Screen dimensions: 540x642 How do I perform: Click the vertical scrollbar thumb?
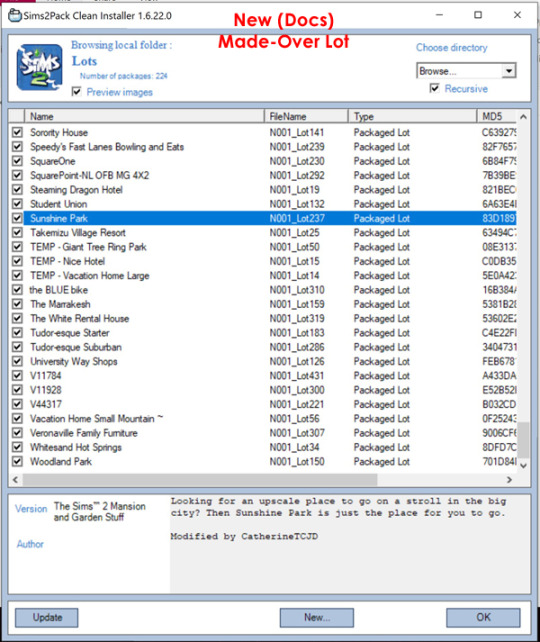click(523, 440)
